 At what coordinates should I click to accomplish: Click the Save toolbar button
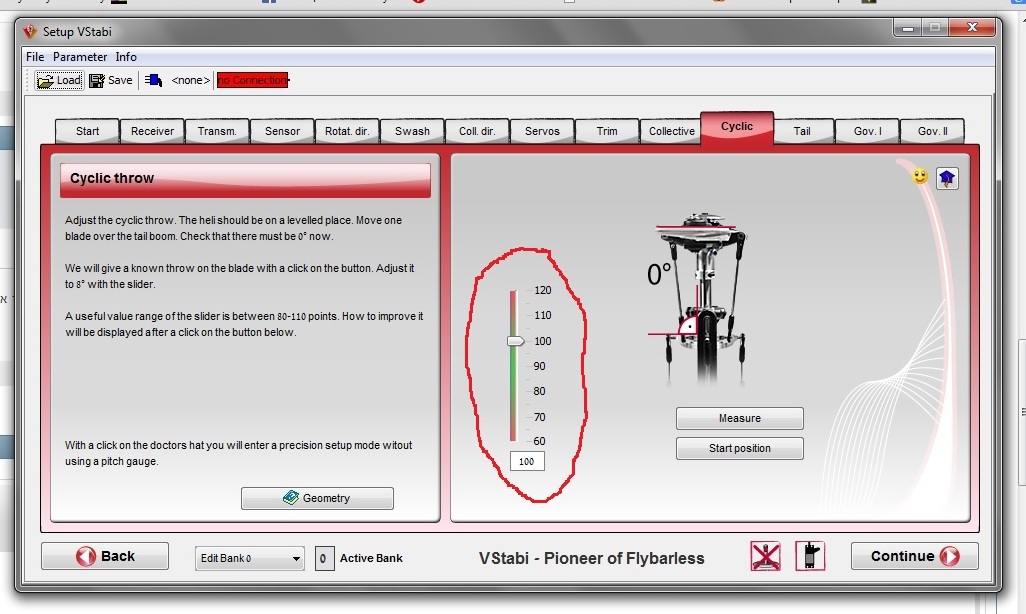point(111,81)
